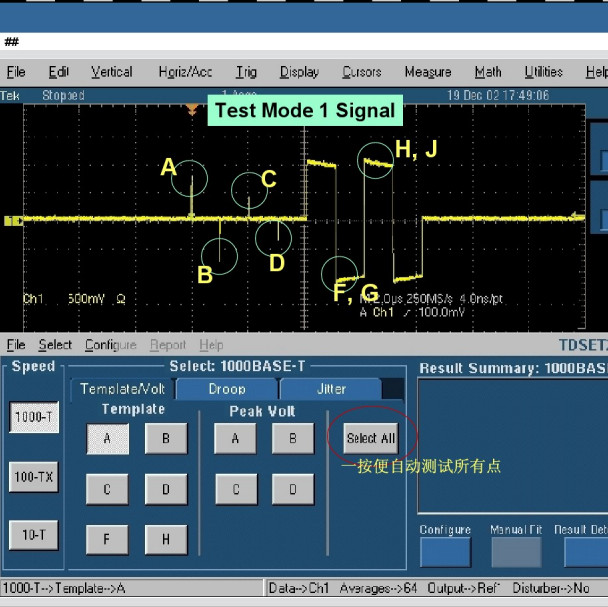The height and width of the screenshot is (607, 608).
Task: Open the Cursors menu
Action: (x=361, y=72)
